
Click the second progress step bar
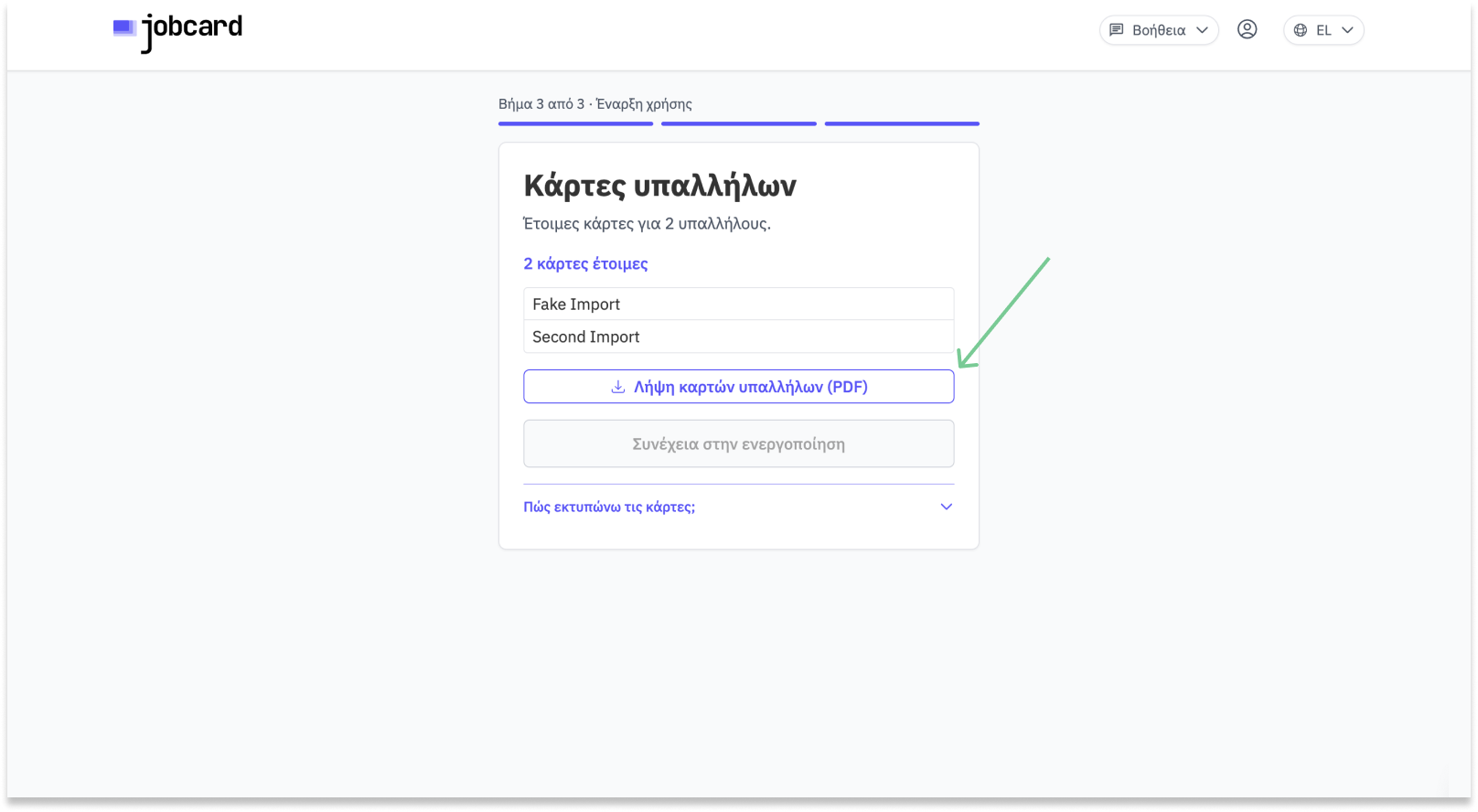point(739,123)
